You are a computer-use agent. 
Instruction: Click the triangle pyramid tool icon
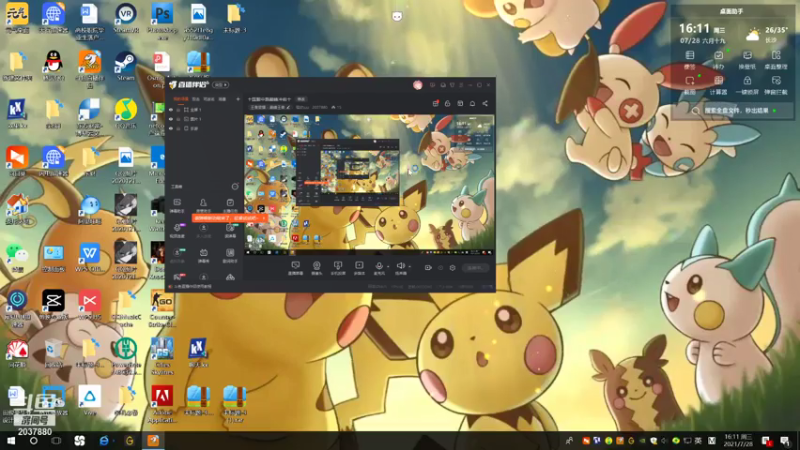230,277
